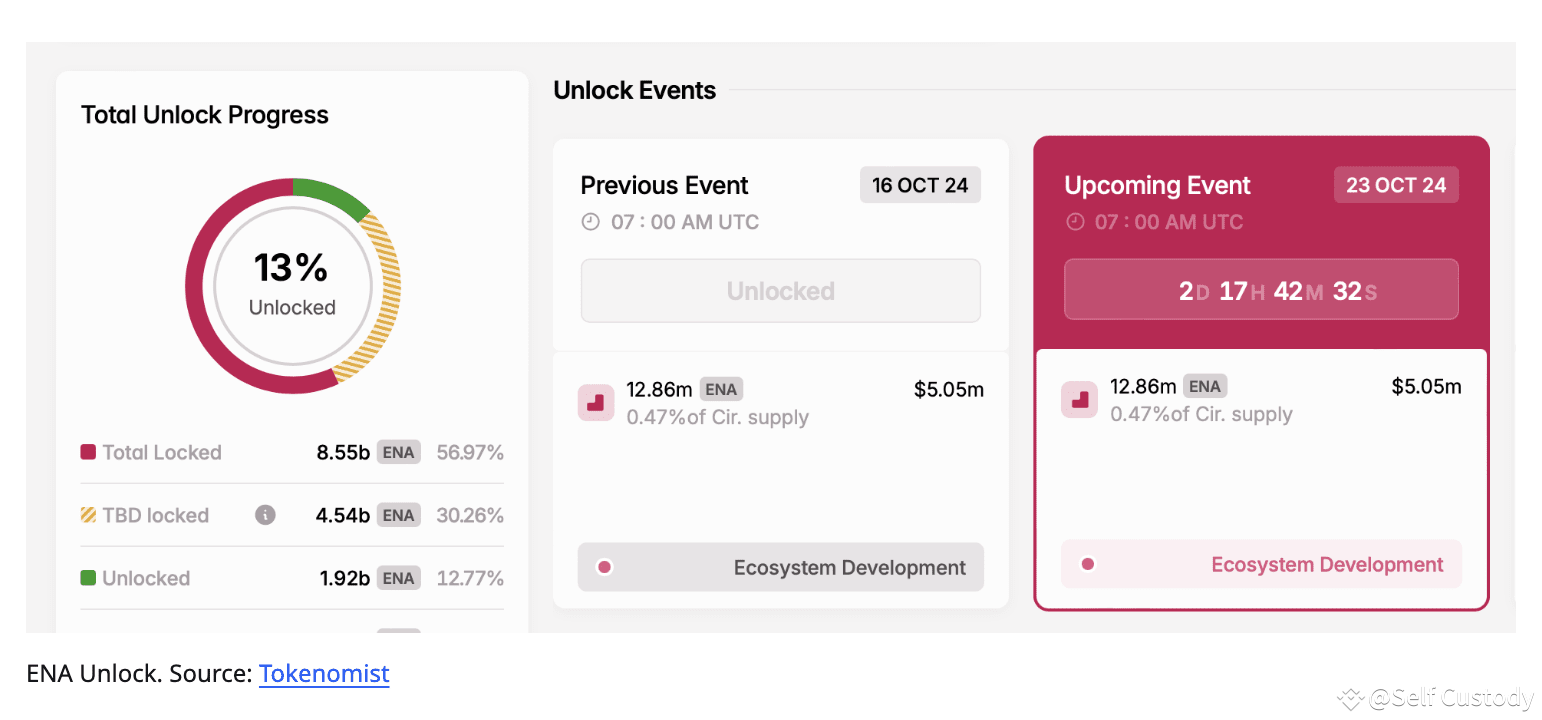Click allocation icon in Upcoming Event card
The width and height of the screenshot is (1542, 720).
click(1080, 399)
